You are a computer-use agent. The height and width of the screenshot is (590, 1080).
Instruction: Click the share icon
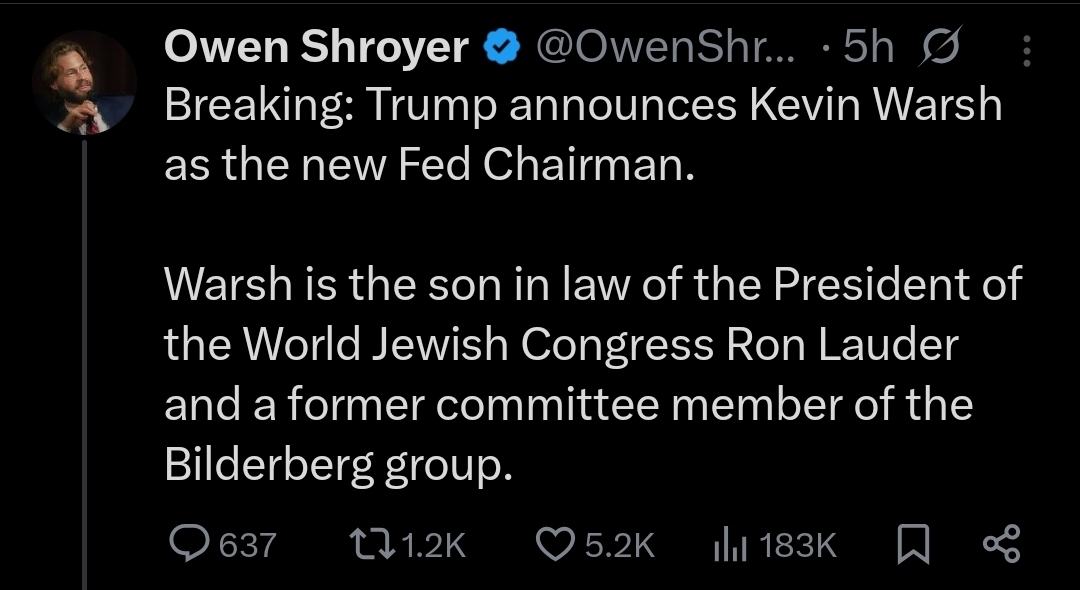[999, 543]
